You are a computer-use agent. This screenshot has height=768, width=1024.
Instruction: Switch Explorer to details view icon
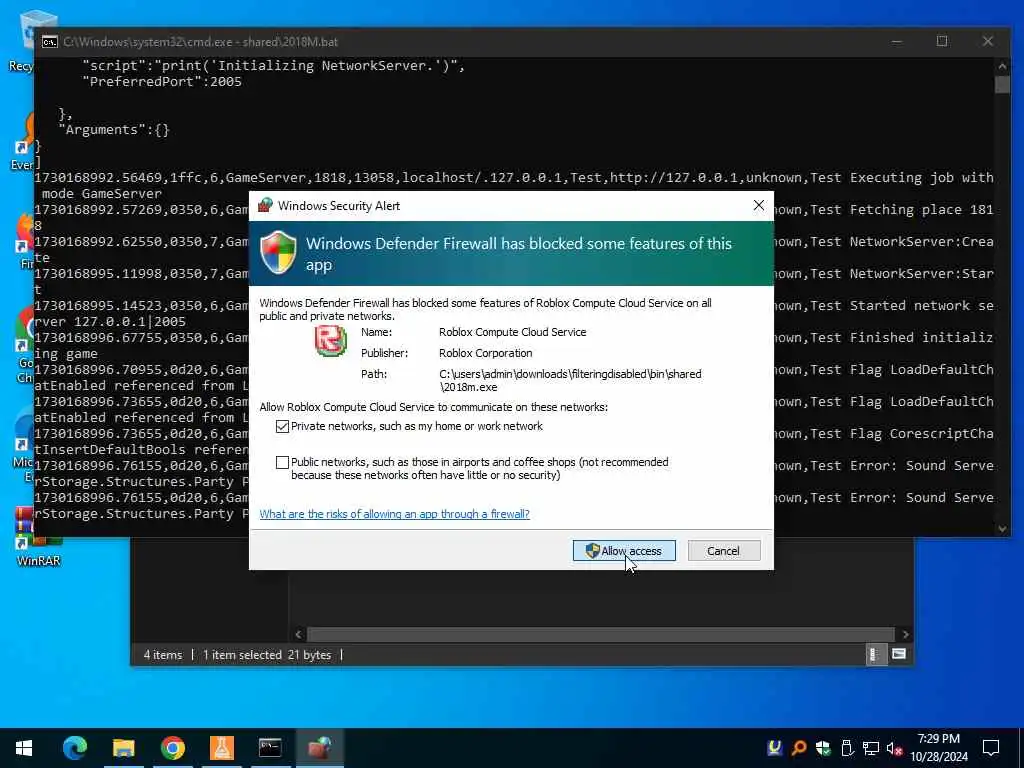pyautogui.click(x=874, y=654)
